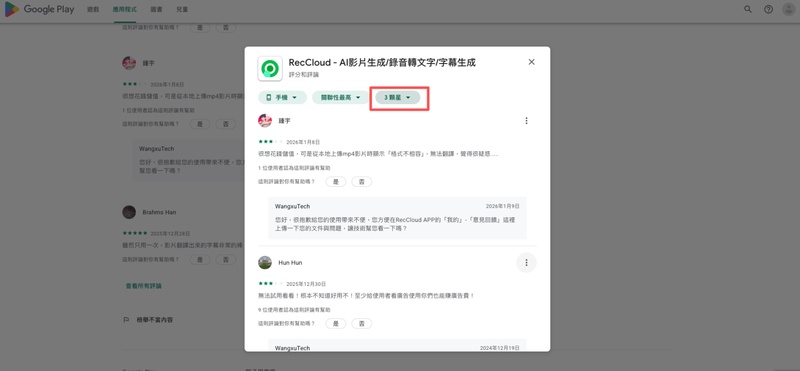Open the 手機 device filter dropdown
The width and height of the screenshot is (800, 371).
(x=282, y=97)
